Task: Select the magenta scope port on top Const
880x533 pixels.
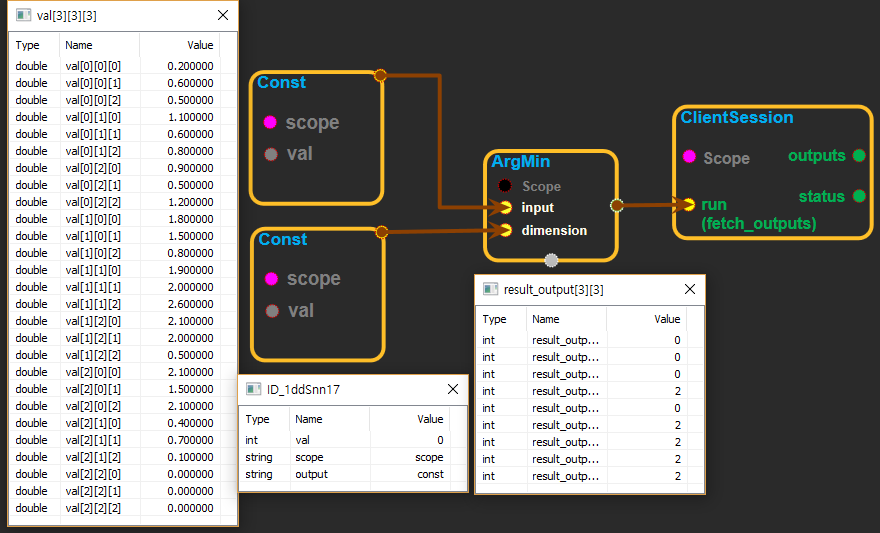Action: pyautogui.click(x=270, y=123)
